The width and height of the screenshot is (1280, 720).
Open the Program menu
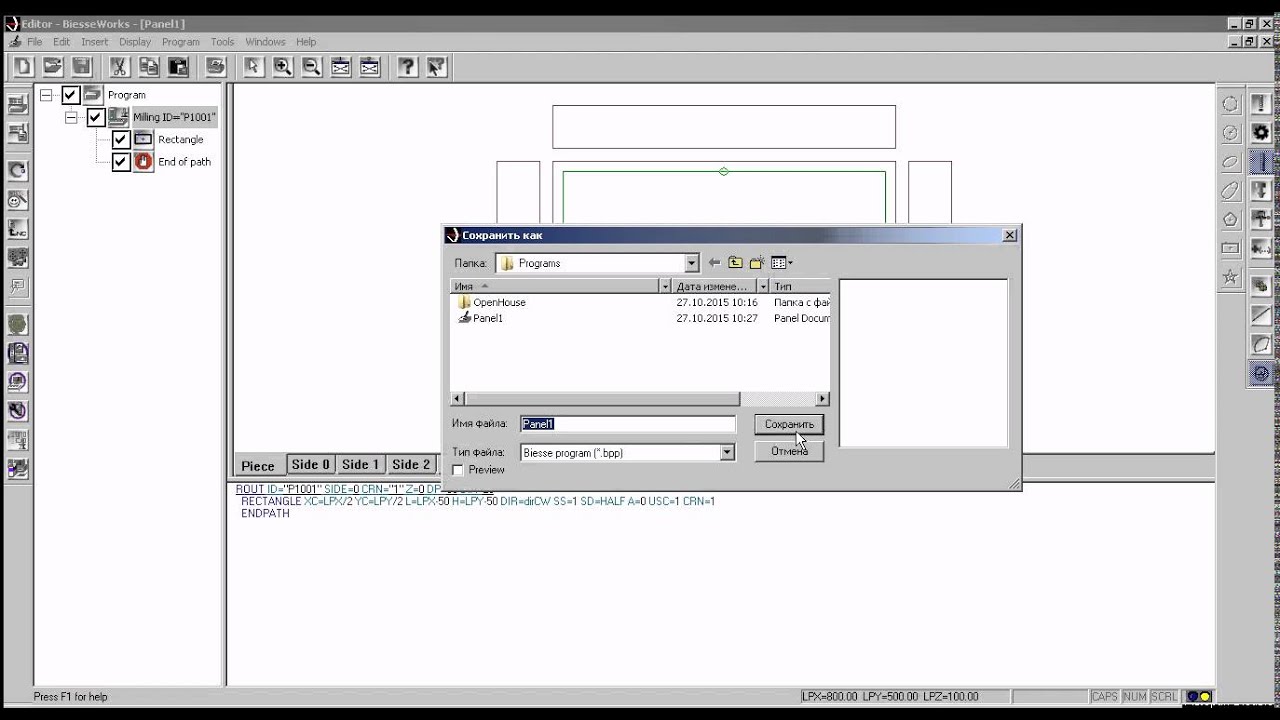click(x=181, y=42)
